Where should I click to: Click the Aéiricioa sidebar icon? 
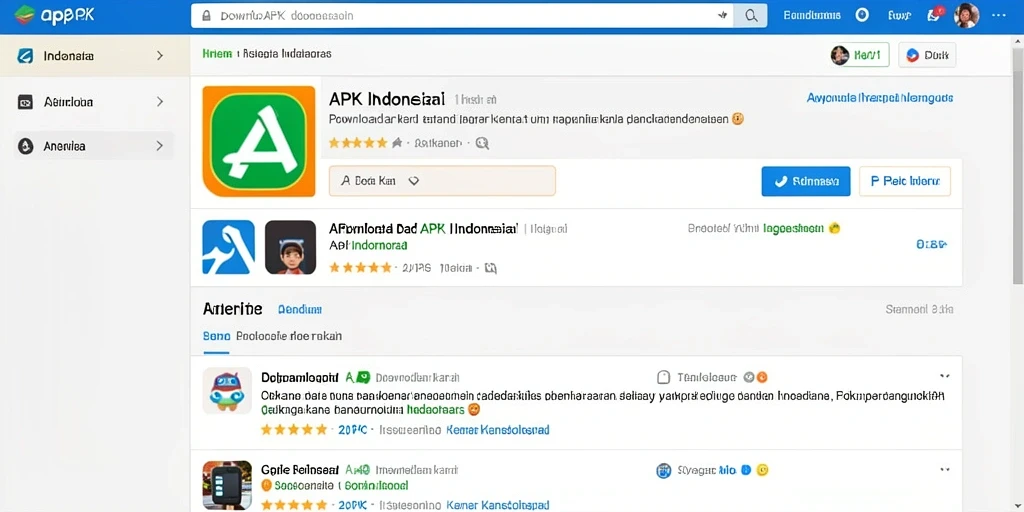pyautogui.click(x=25, y=102)
